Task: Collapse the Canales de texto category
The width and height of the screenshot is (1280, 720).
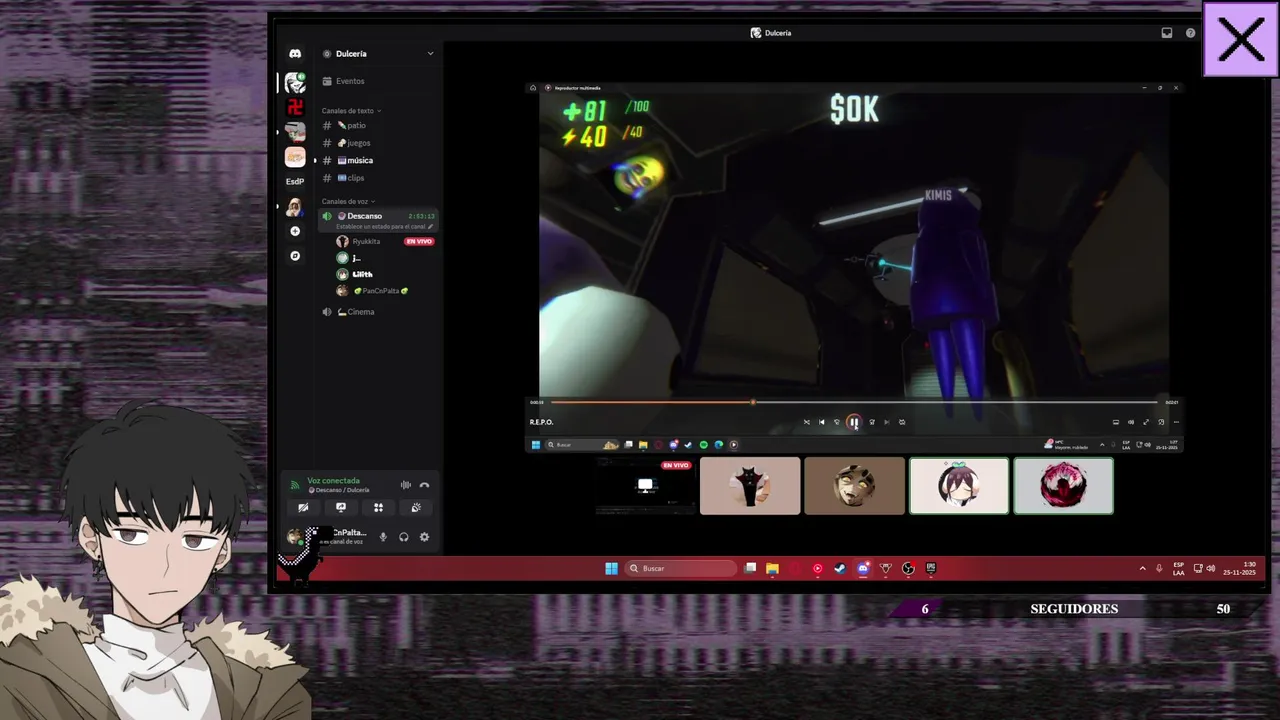Action: click(351, 111)
